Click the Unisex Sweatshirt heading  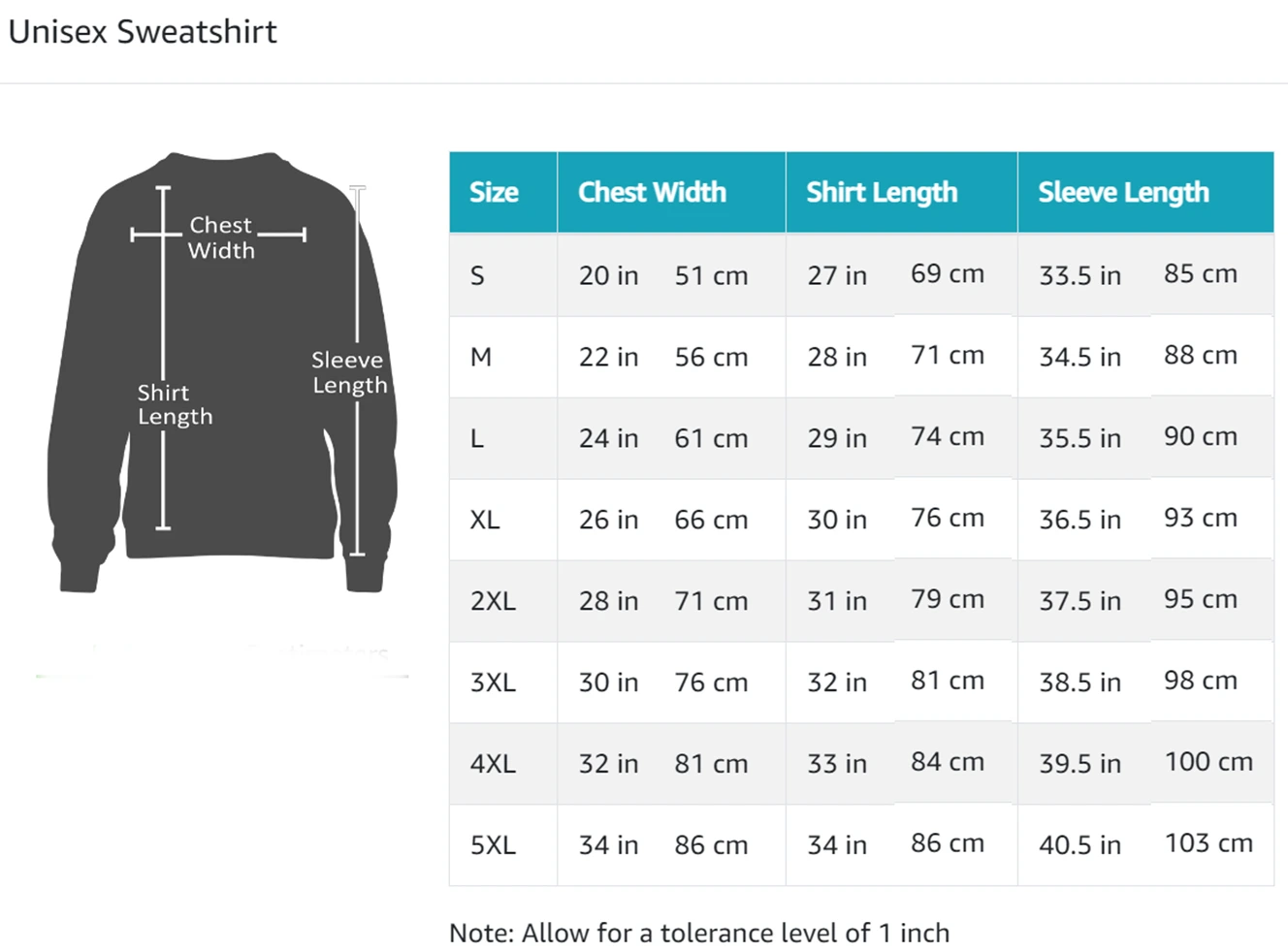coord(143,32)
